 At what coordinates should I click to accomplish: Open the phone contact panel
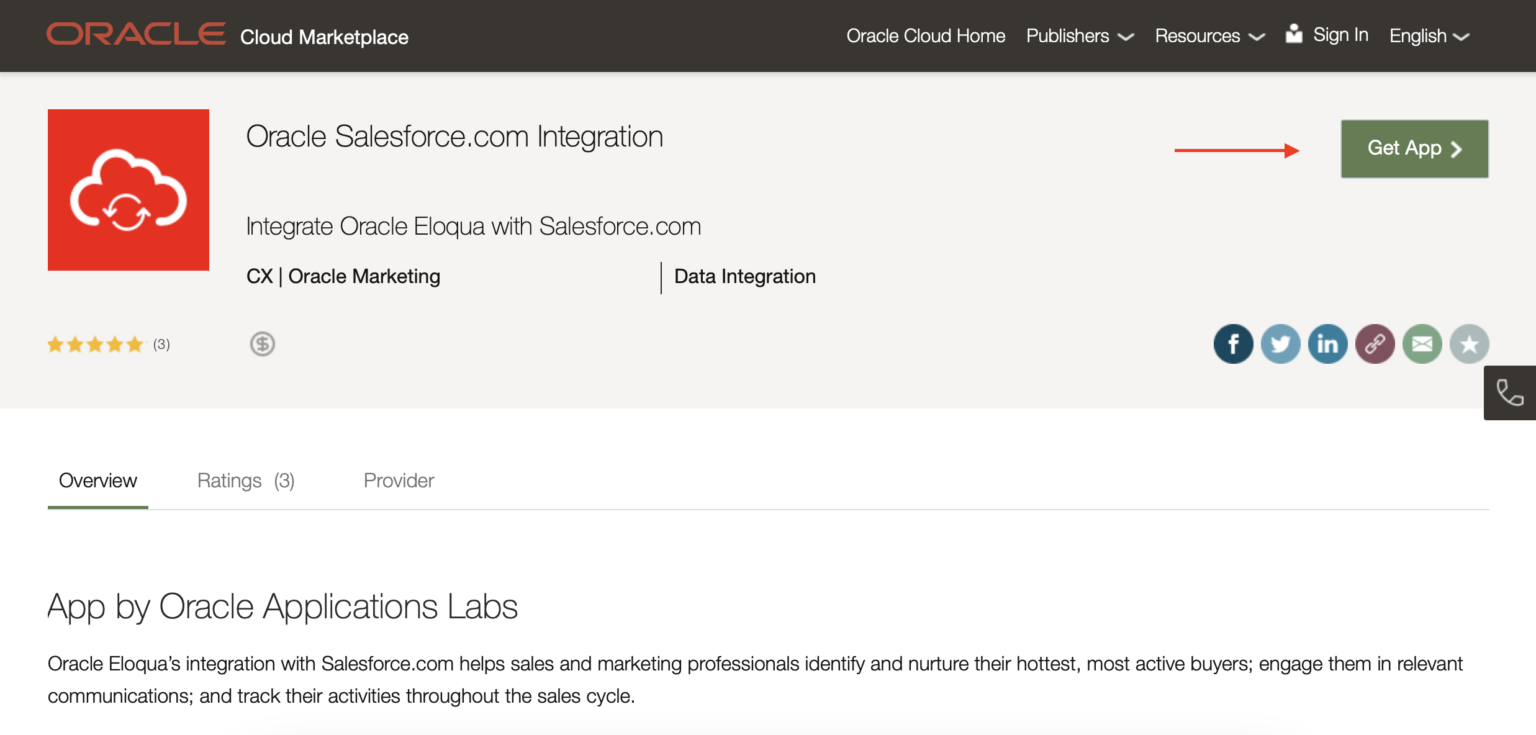click(1510, 392)
